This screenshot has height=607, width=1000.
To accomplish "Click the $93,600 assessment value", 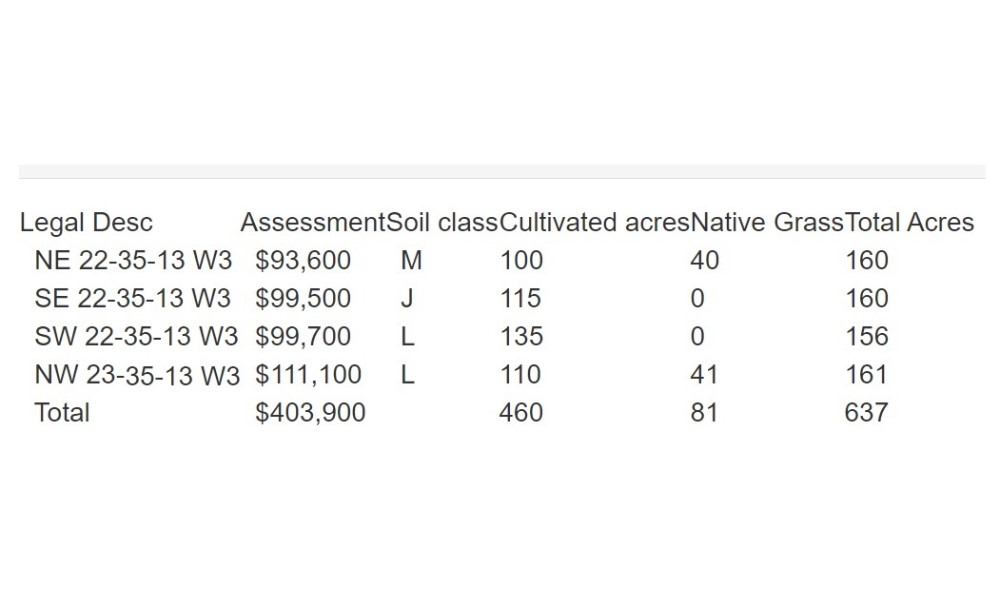I will pyautogui.click(x=303, y=260).
